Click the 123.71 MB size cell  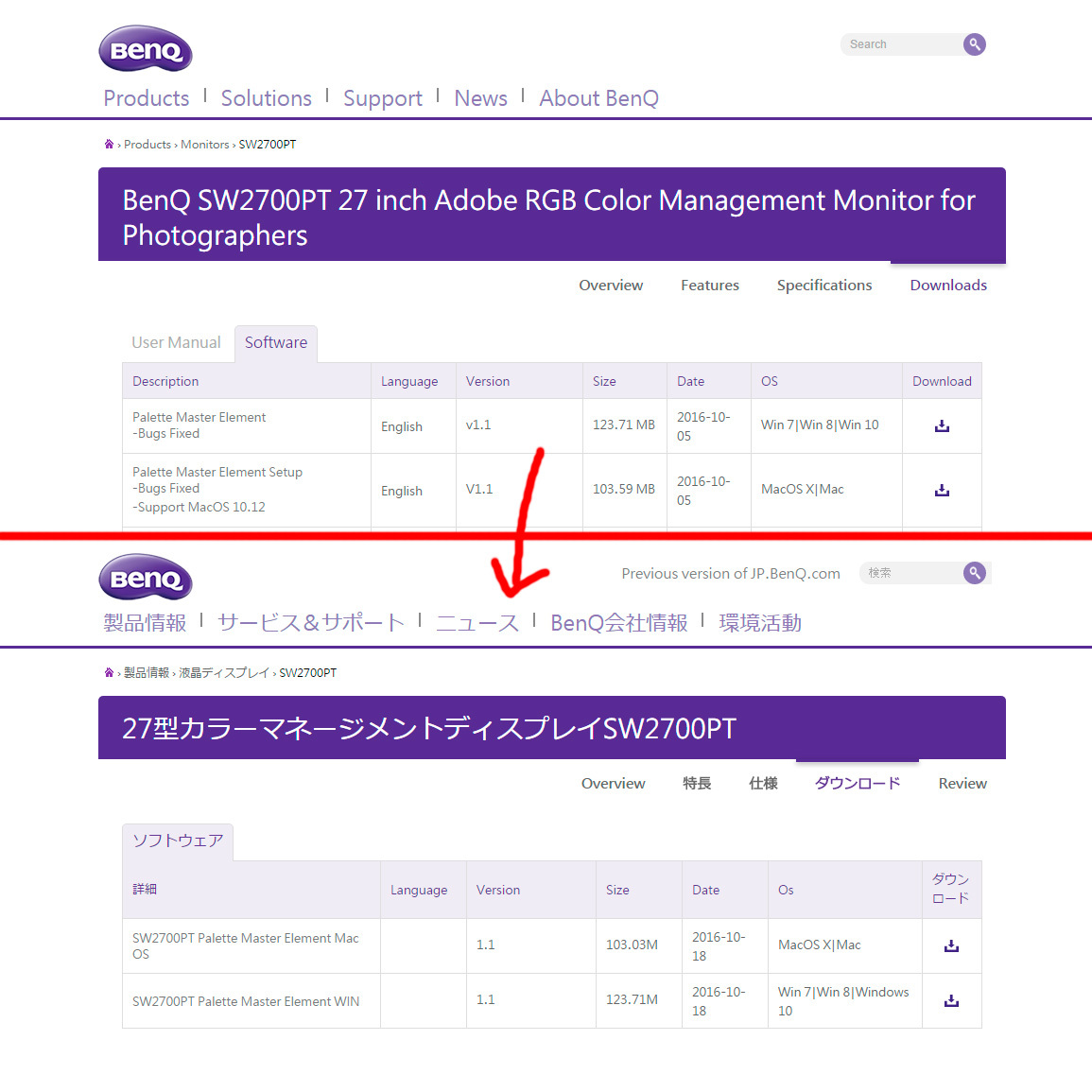click(x=624, y=425)
